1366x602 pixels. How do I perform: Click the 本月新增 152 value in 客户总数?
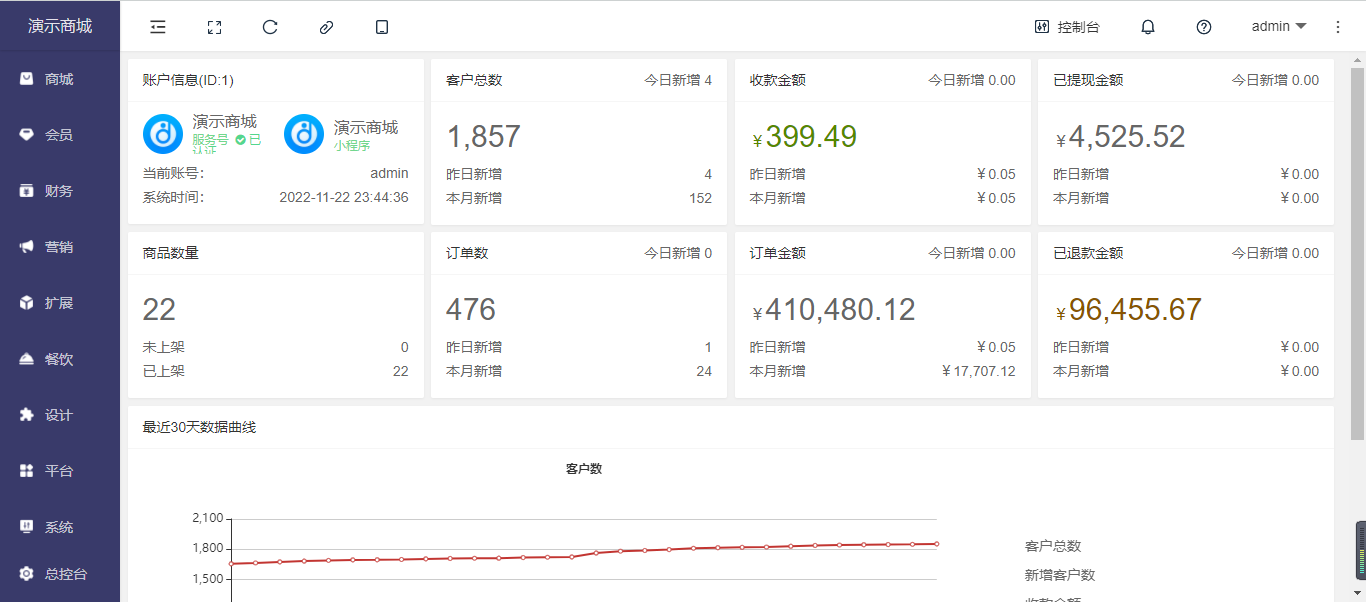(x=700, y=198)
